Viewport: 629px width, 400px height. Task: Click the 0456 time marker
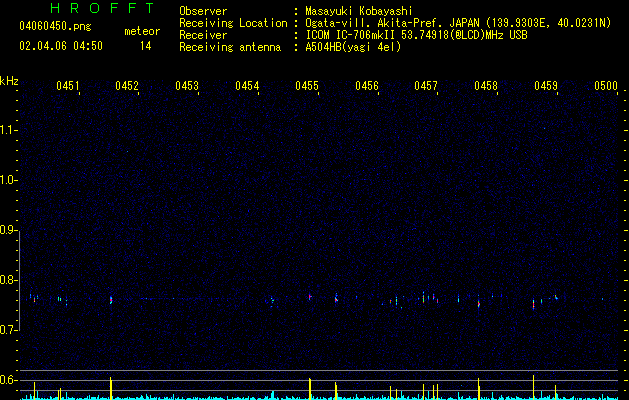click(x=367, y=86)
